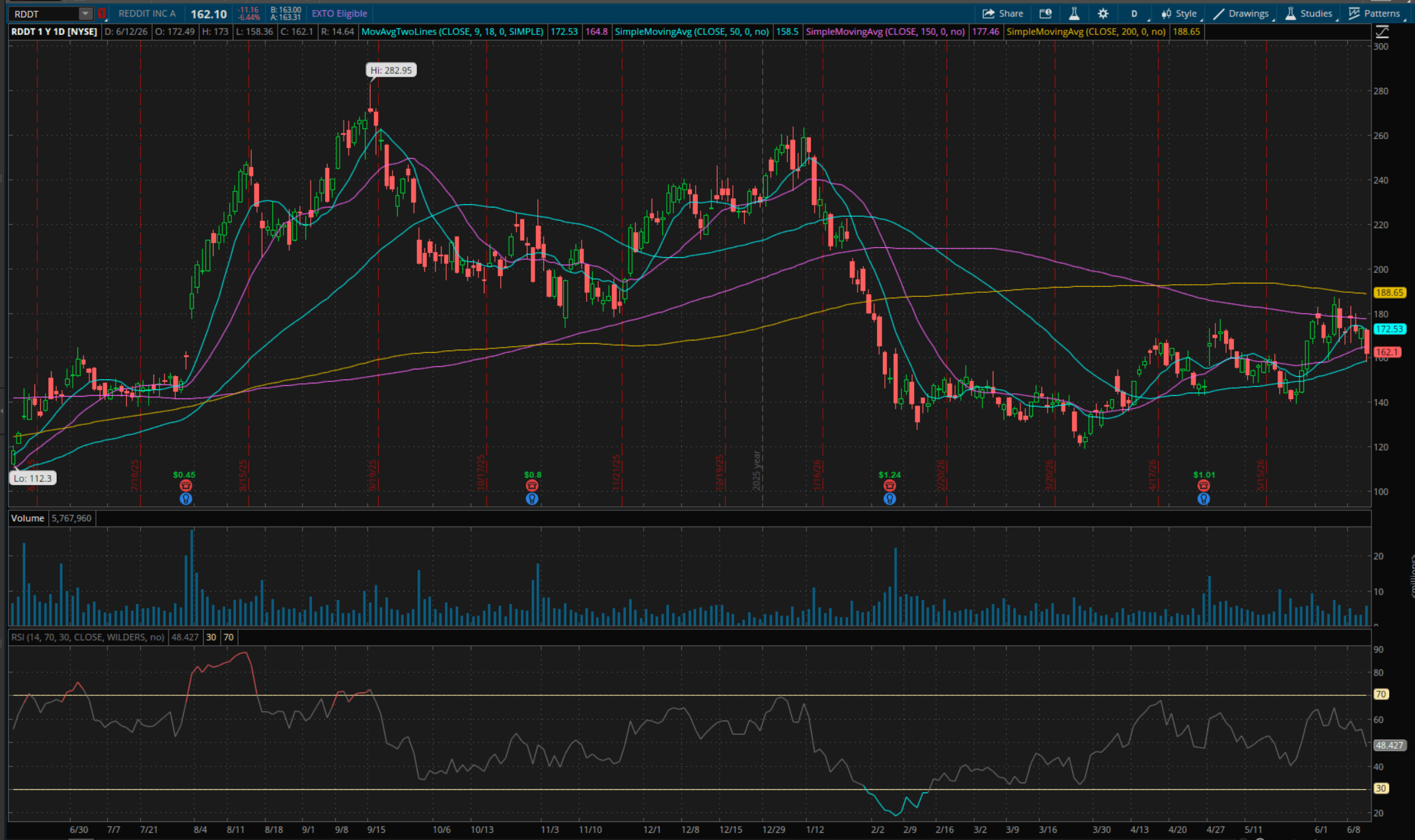The height and width of the screenshot is (840, 1415).
Task: Open the Studies menu
Action: pos(1309,13)
